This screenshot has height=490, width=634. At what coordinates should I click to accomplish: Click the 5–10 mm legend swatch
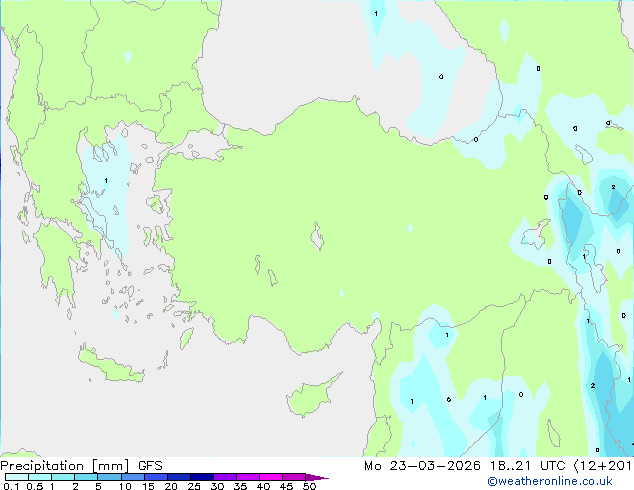coord(109,477)
